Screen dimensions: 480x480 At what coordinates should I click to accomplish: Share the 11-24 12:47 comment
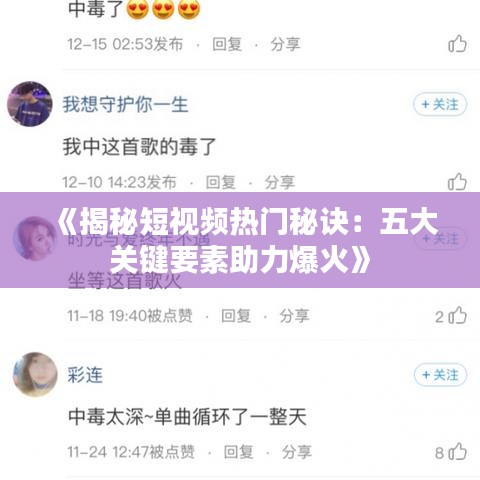(x=297, y=452)
